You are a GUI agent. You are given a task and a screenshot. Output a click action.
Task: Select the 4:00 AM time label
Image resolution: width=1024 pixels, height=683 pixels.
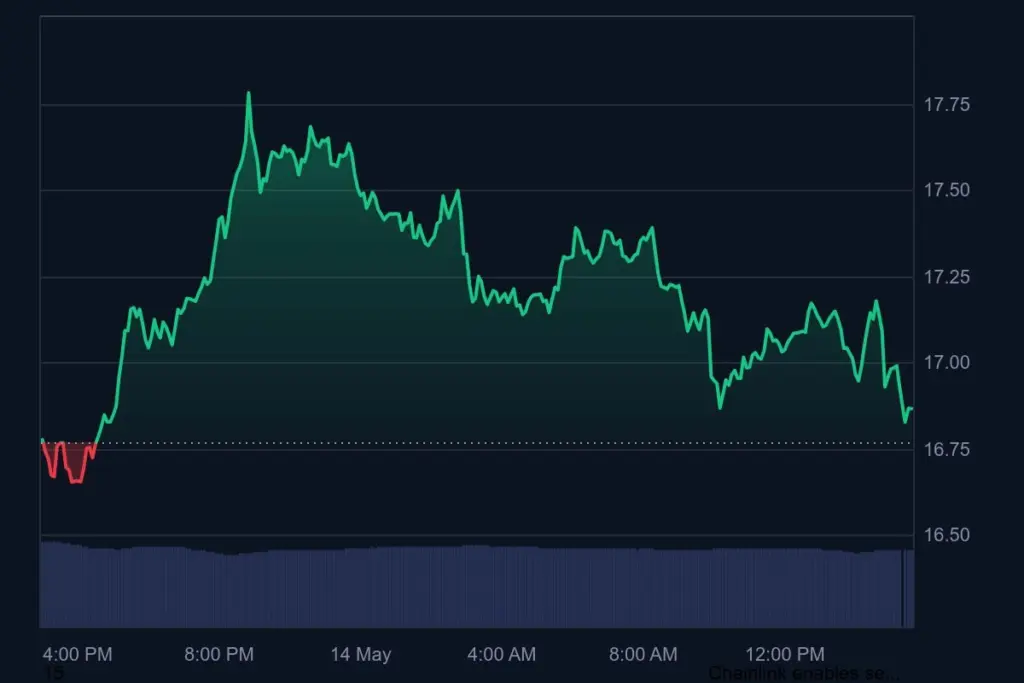click(x=502, y=655)
